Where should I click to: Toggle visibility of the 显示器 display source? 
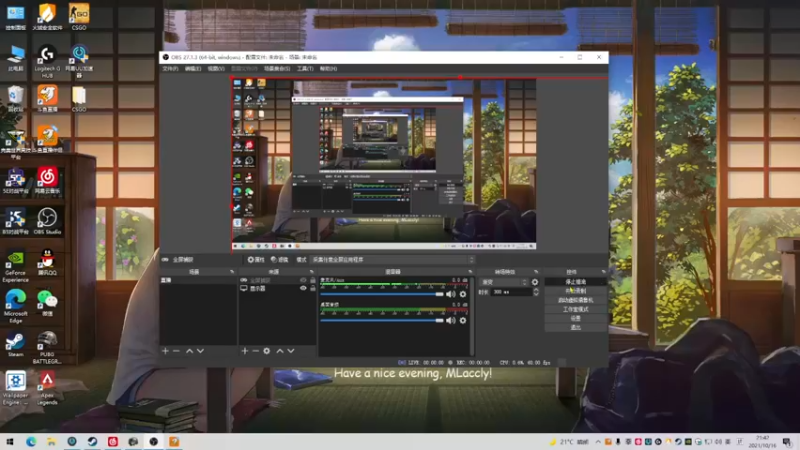pyautogui.click(x=303, y=288)
